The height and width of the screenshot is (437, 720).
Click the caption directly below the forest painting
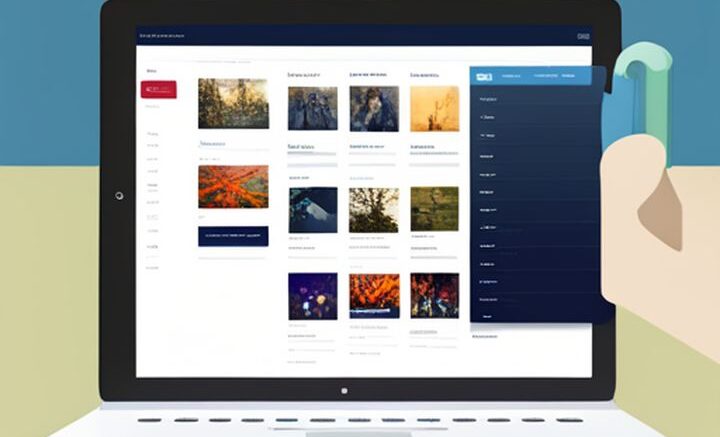(212, 144)
